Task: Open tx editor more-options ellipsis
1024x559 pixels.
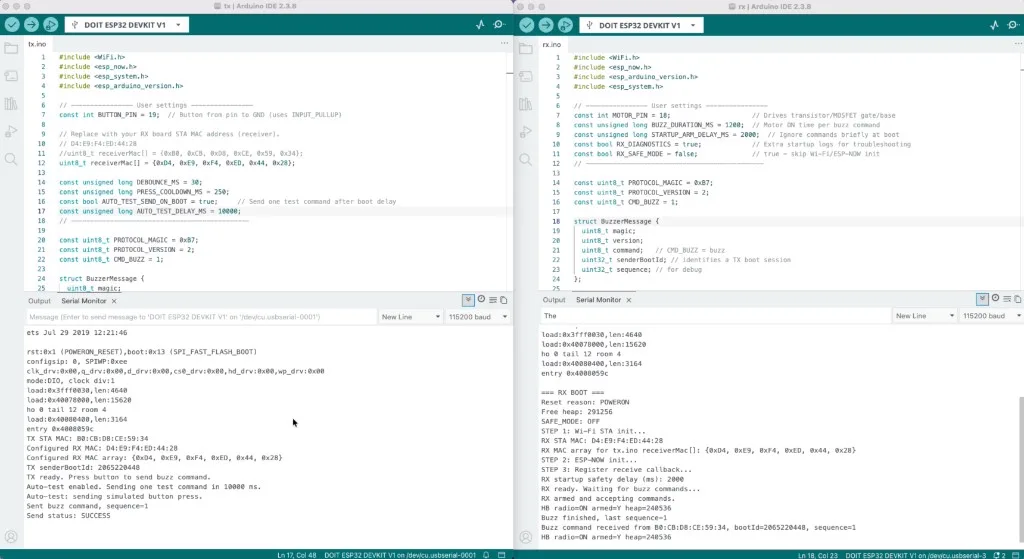Action: (504, 43)
